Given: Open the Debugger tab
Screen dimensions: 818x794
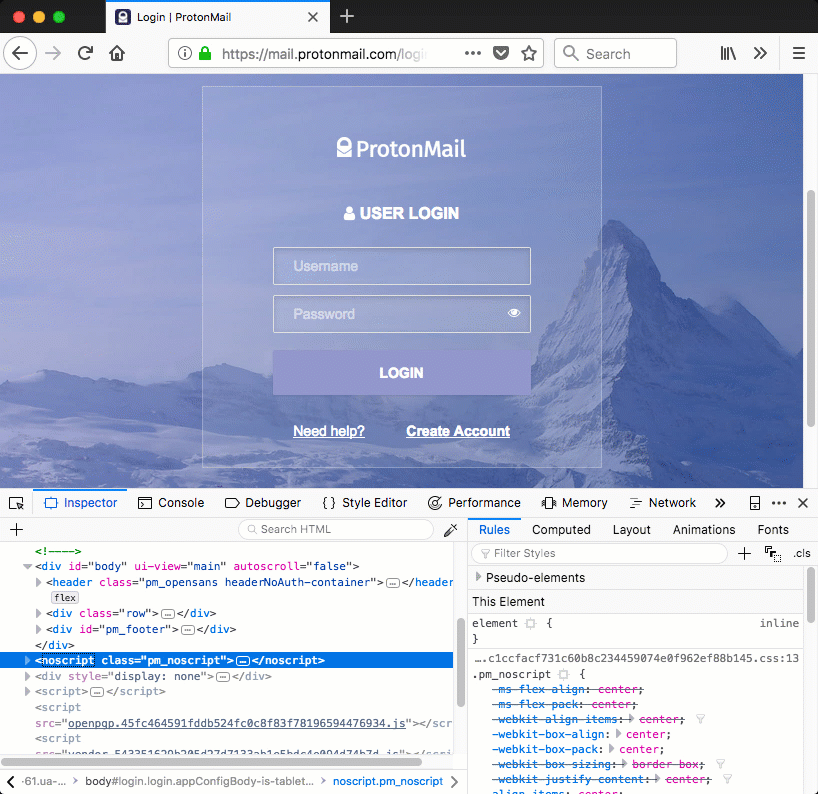Looking at the screenshot, I should coord(263,503).
